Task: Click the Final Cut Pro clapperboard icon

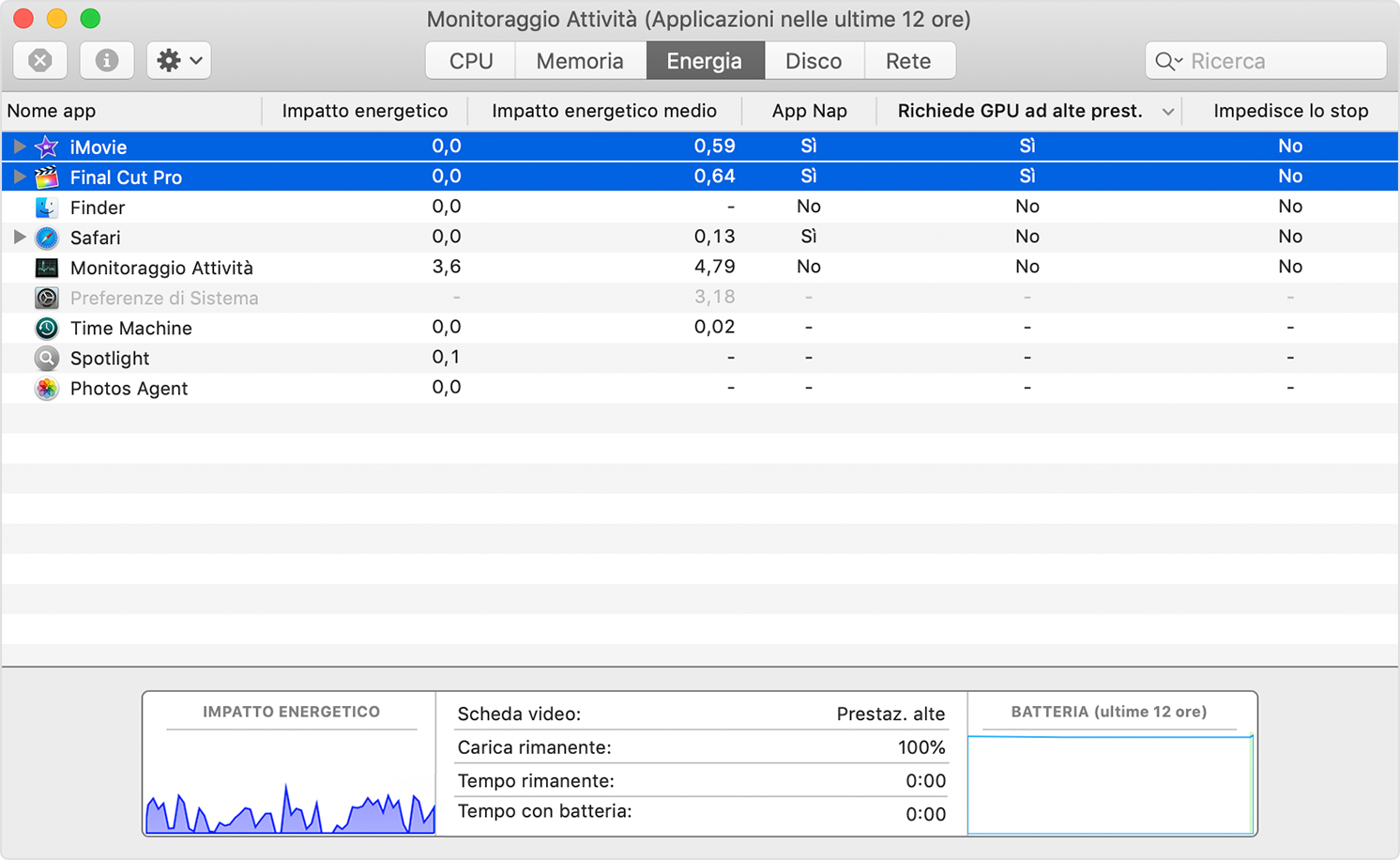Action: 46,177
